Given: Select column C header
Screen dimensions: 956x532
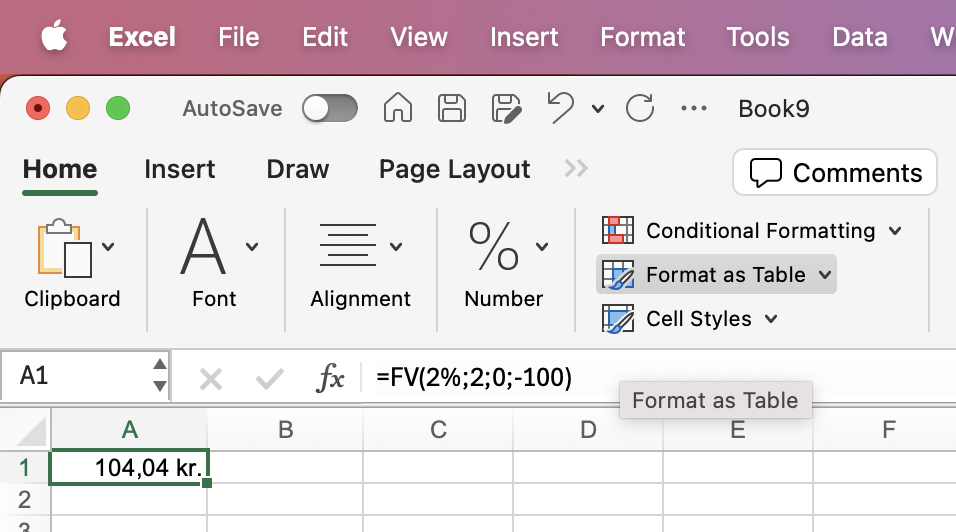Looking at the screenshot, I should pos(438,430).
